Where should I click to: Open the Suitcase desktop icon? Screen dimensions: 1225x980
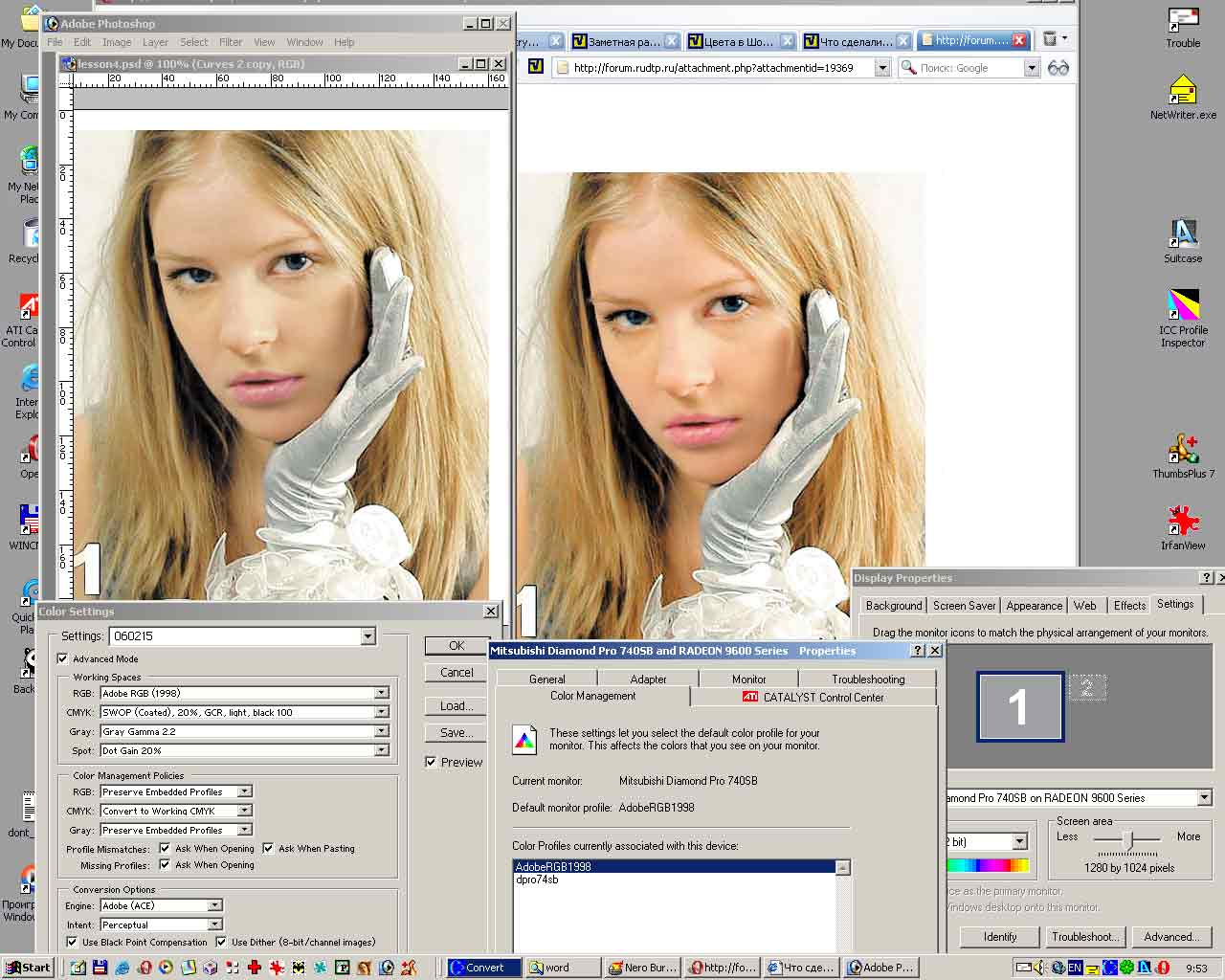(x=1183, y=240)
